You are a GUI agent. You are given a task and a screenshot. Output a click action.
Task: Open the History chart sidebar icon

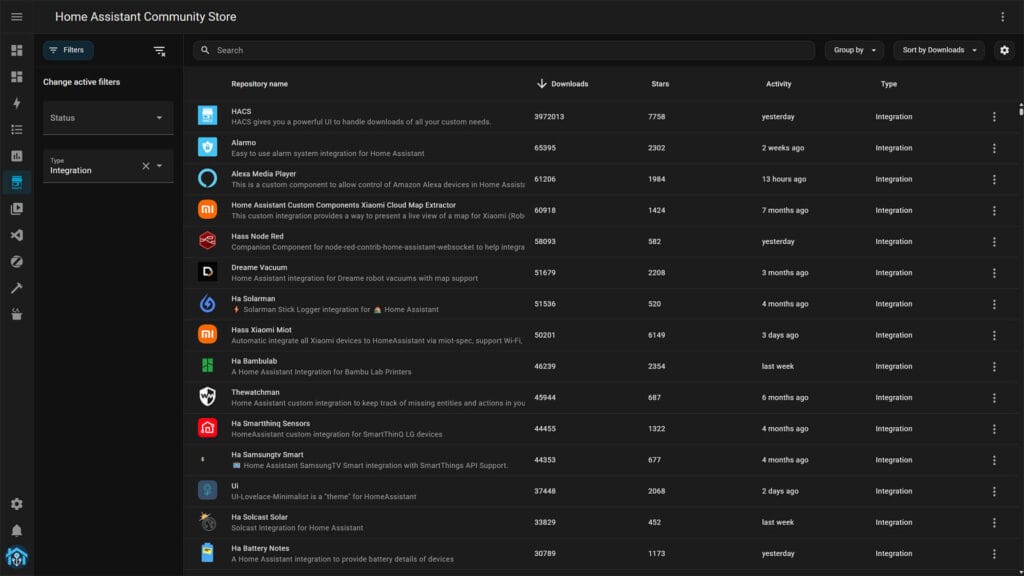16,156
